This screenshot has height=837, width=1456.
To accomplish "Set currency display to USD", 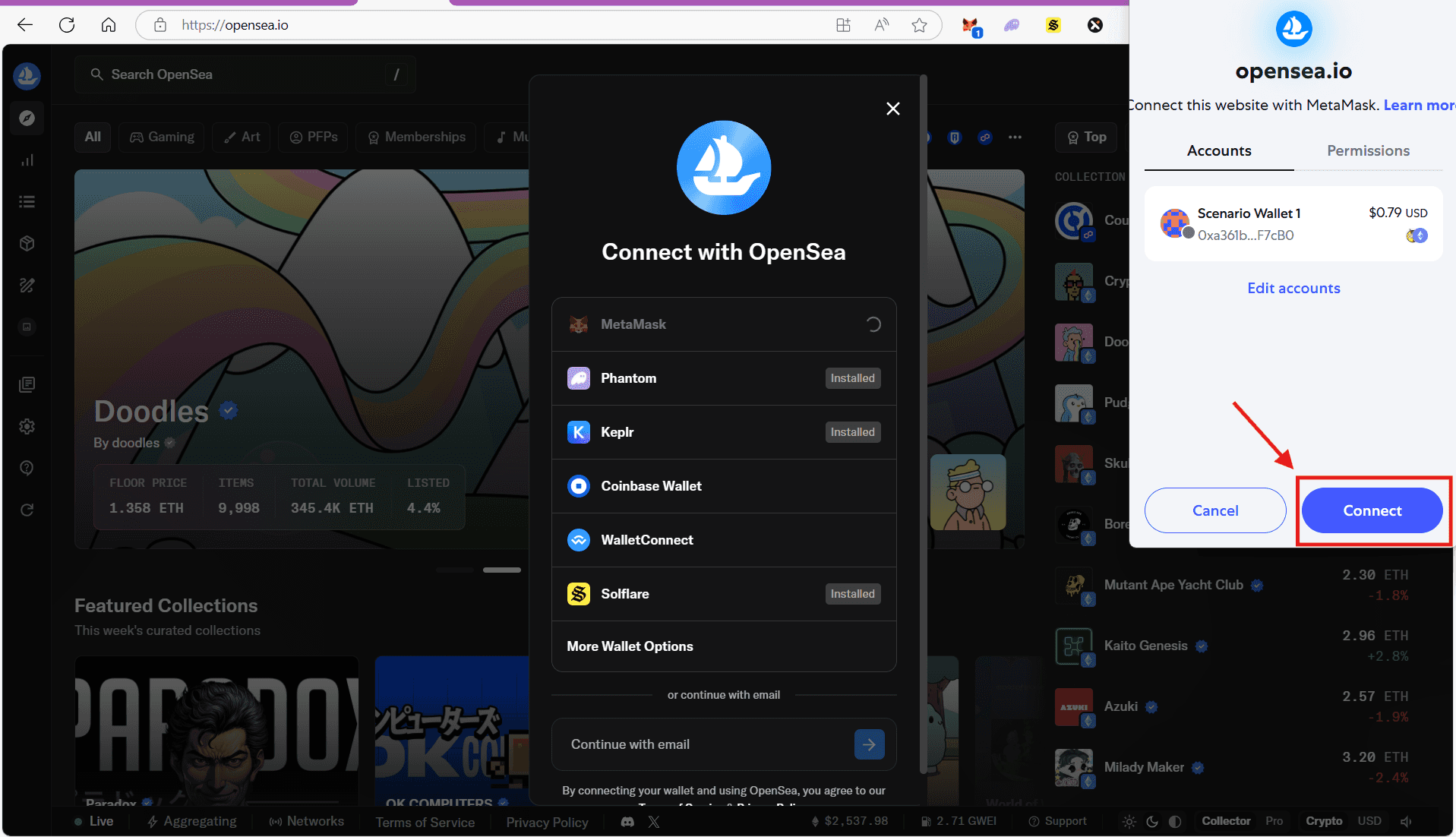I will click(1369, 821).
